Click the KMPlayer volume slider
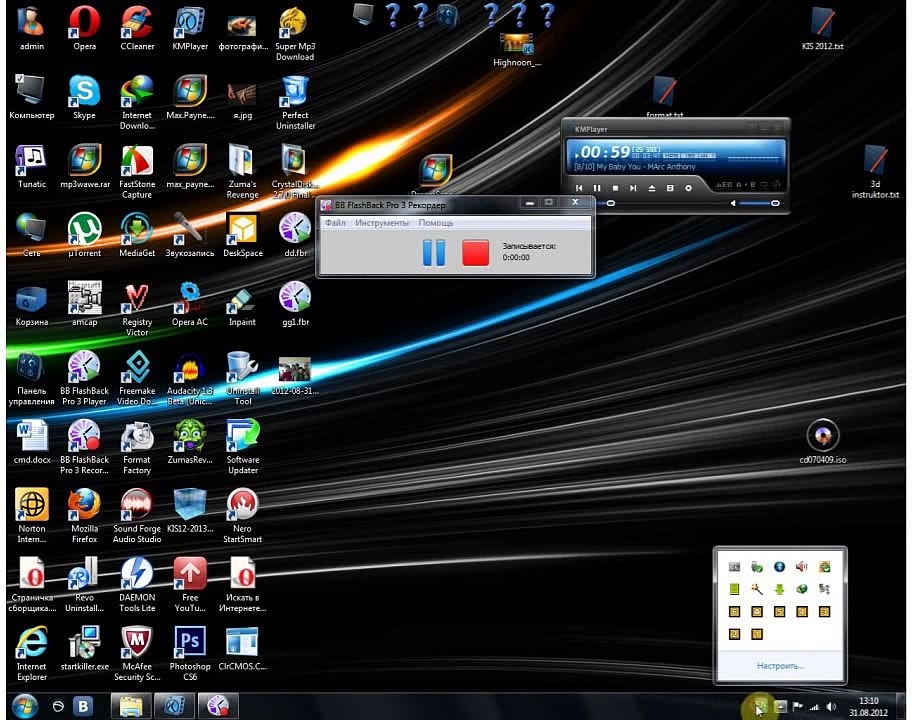 759,203
